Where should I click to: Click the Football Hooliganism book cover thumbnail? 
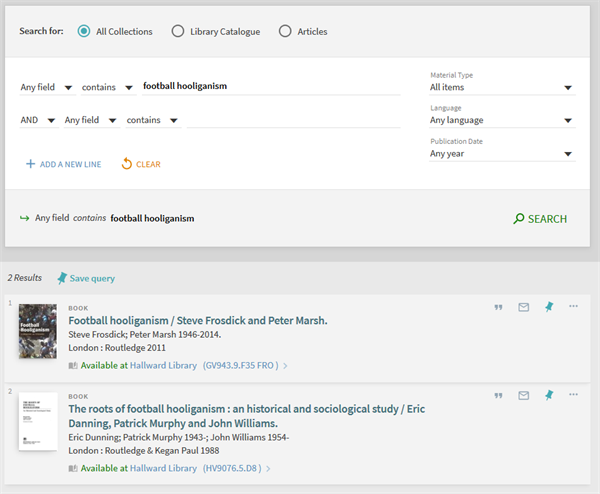[38, 331]
